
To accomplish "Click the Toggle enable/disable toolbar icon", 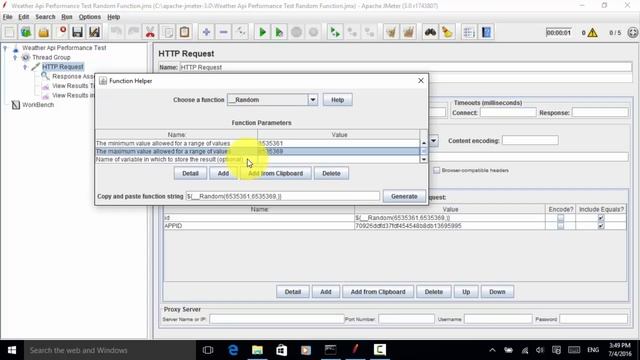I will 240,32.
